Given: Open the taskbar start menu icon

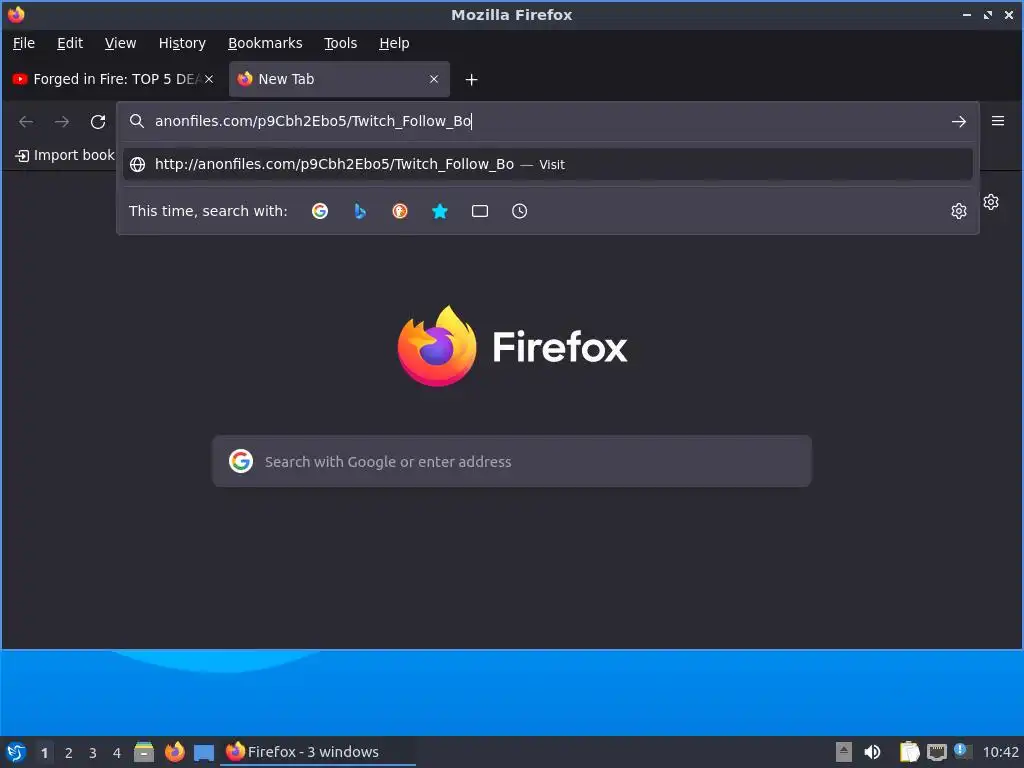Looking at the screenshot, I should (16, 752).
